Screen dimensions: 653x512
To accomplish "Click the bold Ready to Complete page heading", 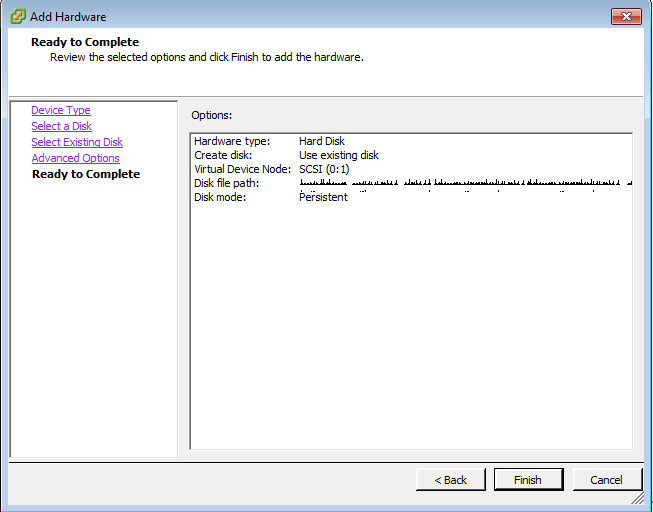I will pyautogui.click(x=85, y=42).
